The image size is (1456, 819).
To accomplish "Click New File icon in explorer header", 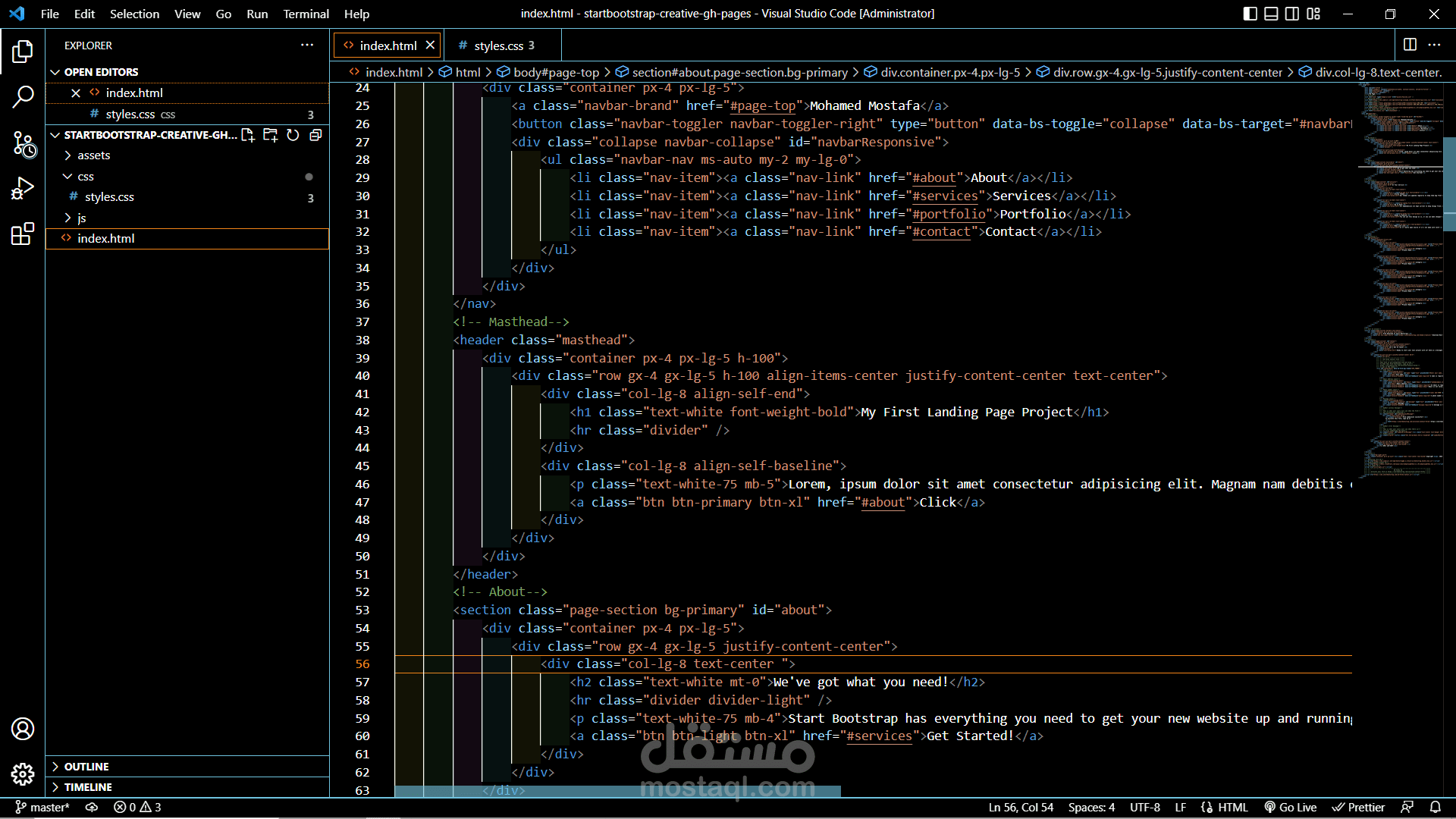I will click(248, 135).
